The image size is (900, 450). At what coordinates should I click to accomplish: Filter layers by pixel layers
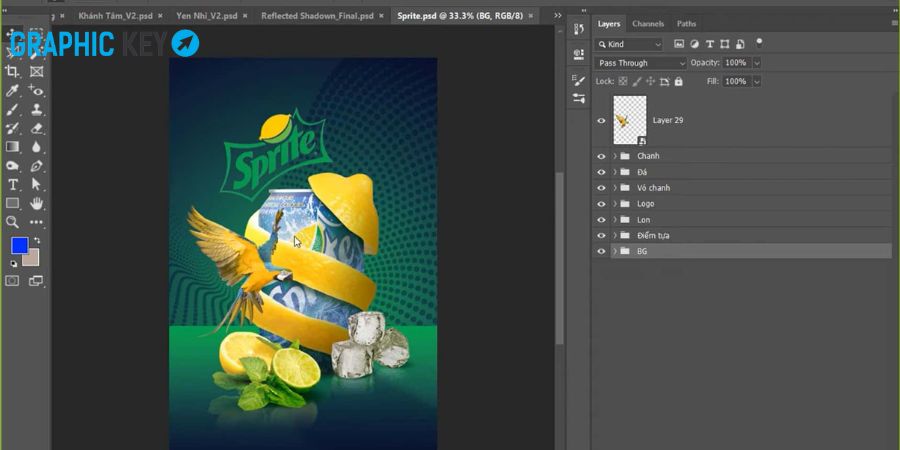click(x=679, y=44)
